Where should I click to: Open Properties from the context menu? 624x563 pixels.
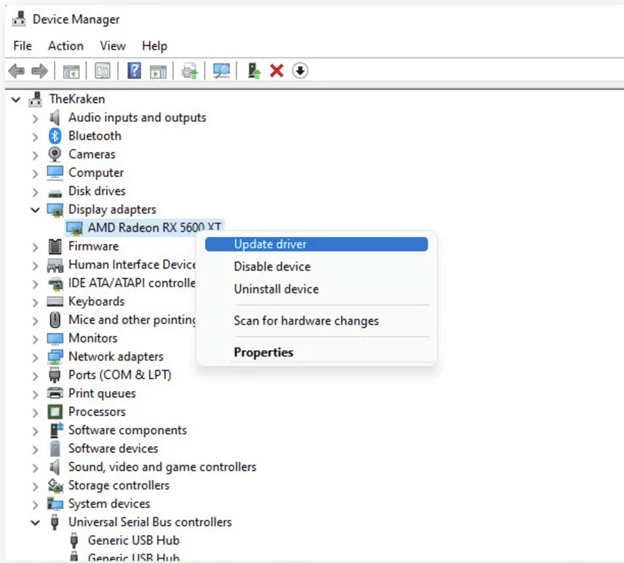pos(263,352)
